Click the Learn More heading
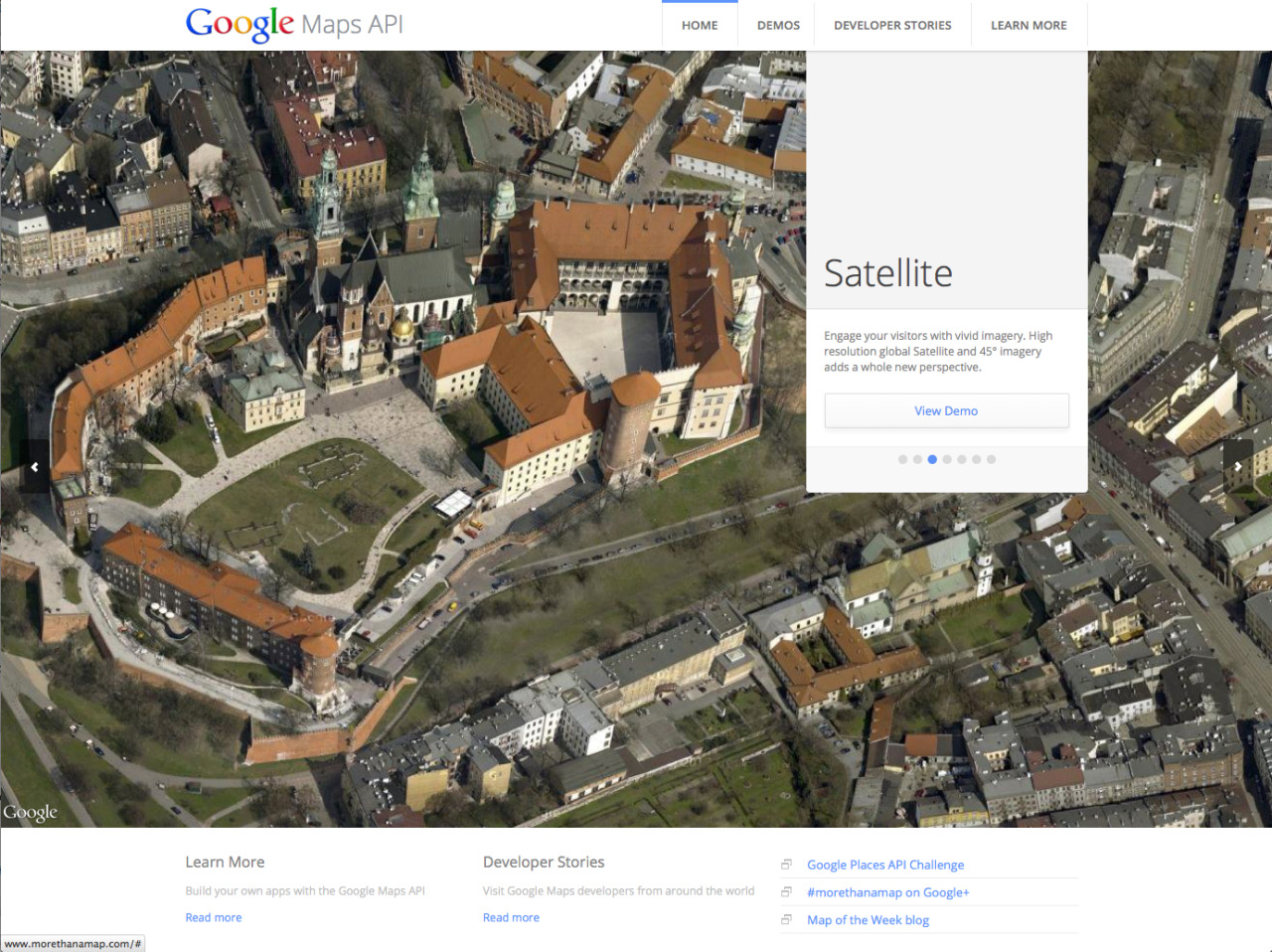The width and height of the screenshot is (1272, 952). pyautogui.click(x=225, y=862)
